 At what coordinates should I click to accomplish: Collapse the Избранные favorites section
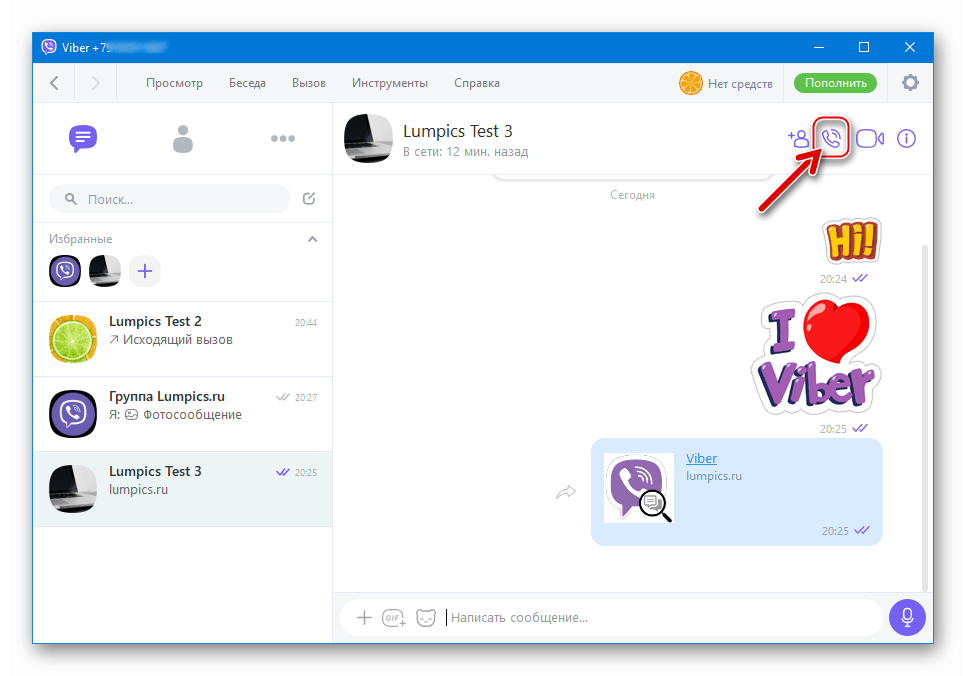(312, 239)
